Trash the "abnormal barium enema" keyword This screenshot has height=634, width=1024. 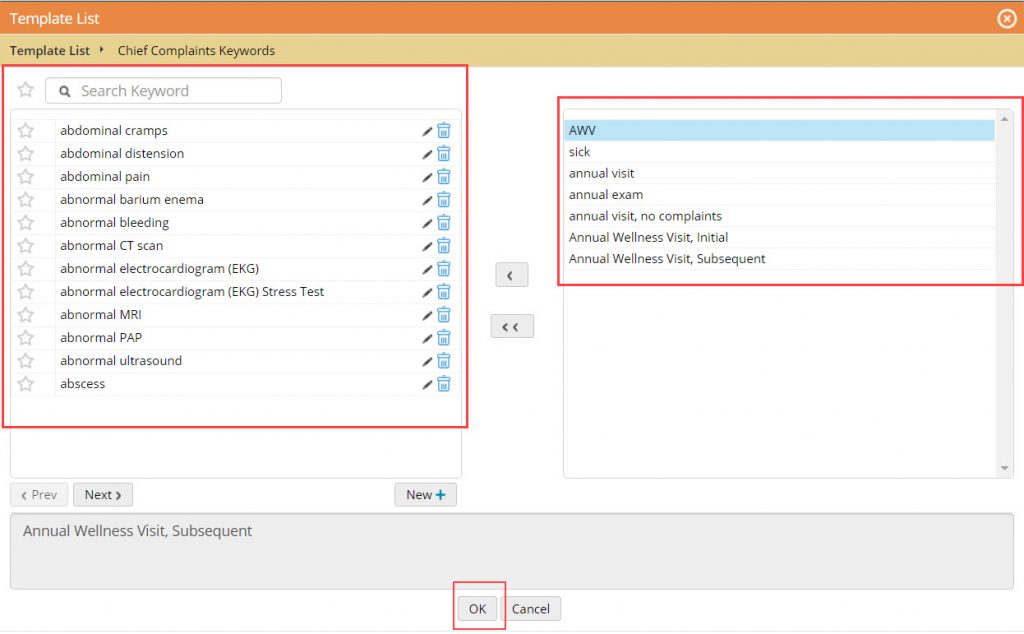(x=444, y=199)
